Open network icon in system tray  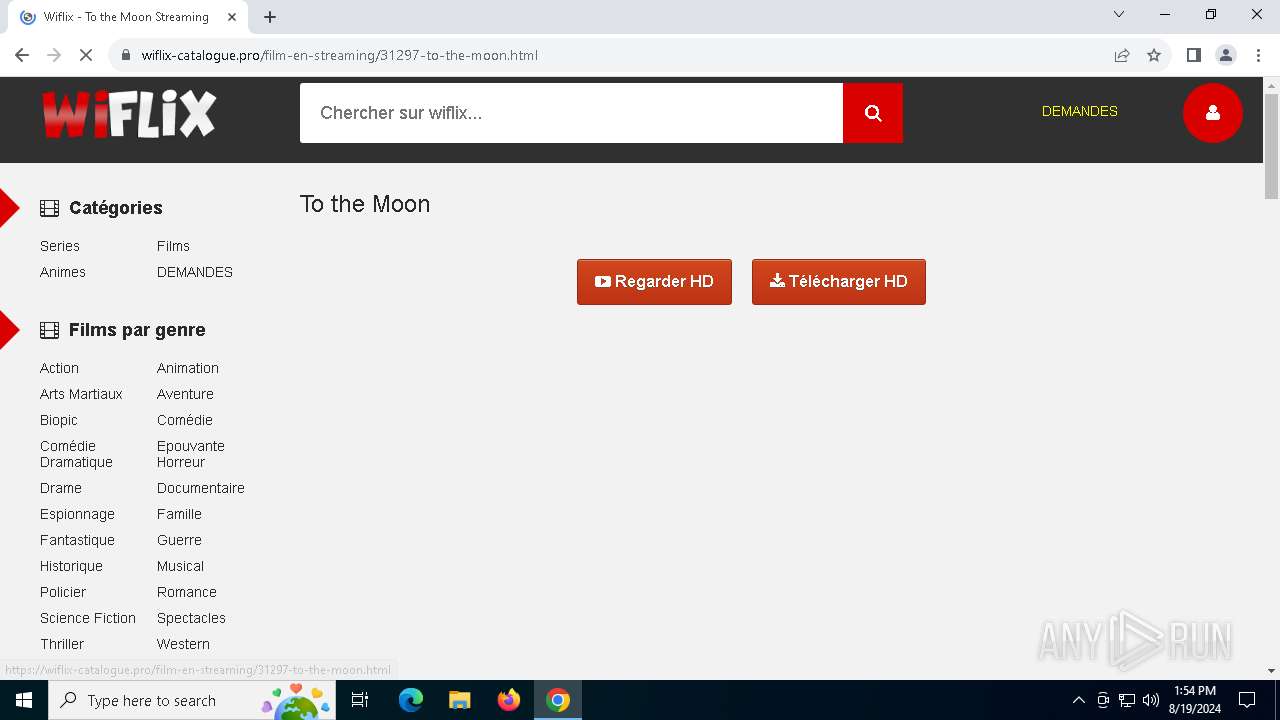pos(1127,700)
